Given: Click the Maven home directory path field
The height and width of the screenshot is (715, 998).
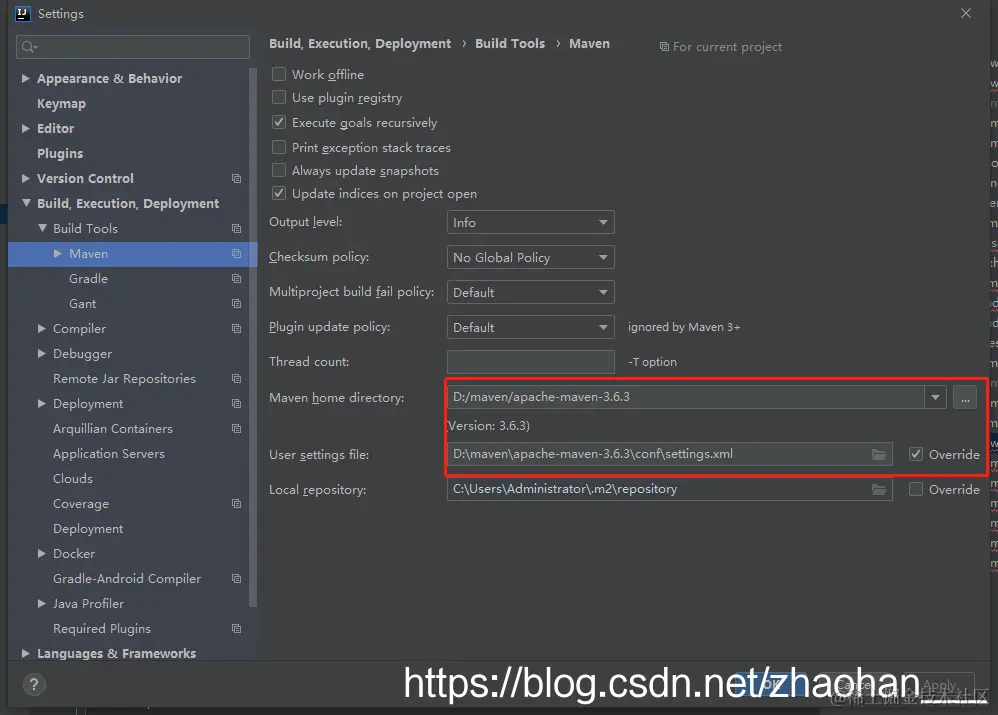Looking at the screenshot, I should 686,397.
